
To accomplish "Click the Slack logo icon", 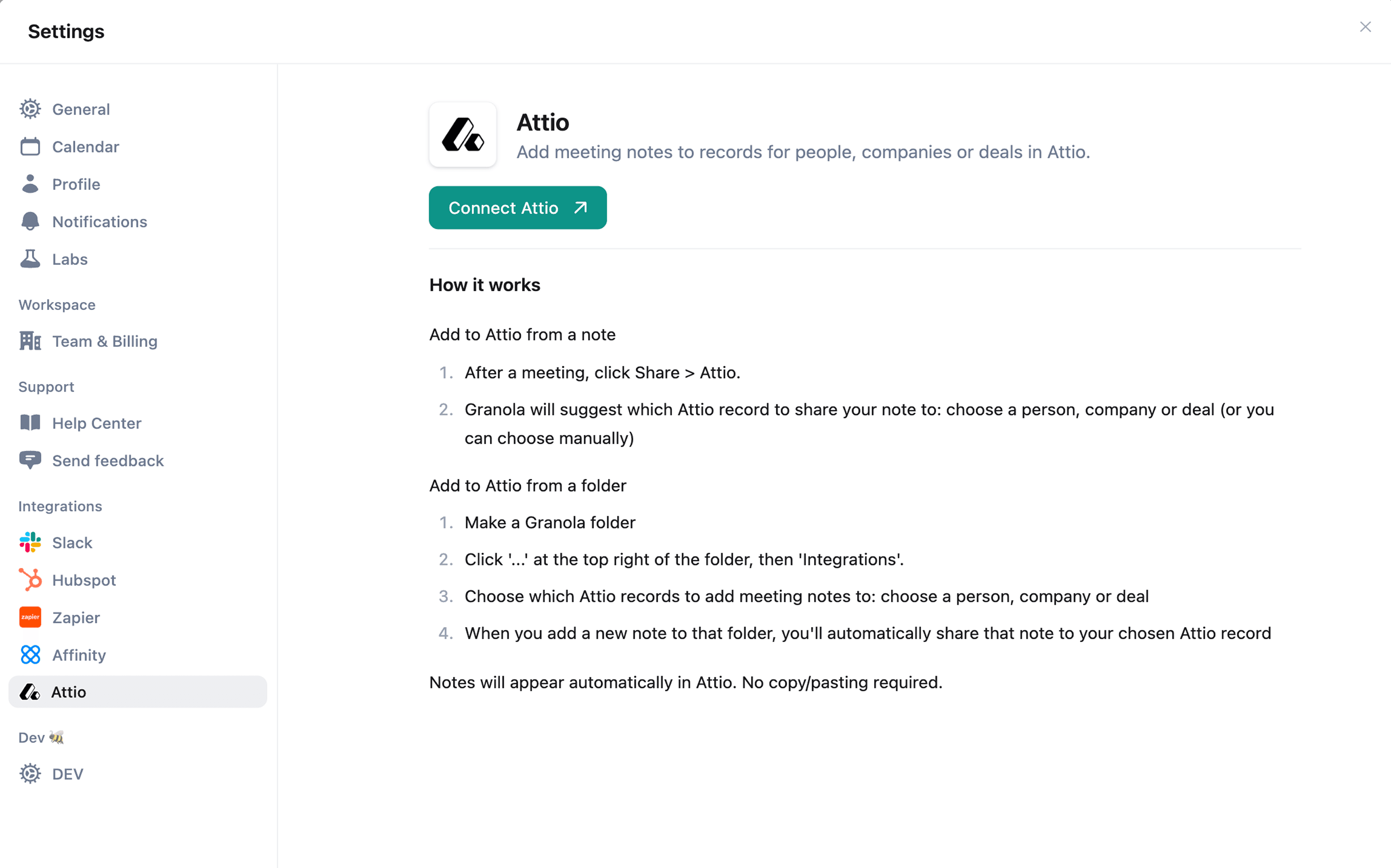I will click(30, 542).
